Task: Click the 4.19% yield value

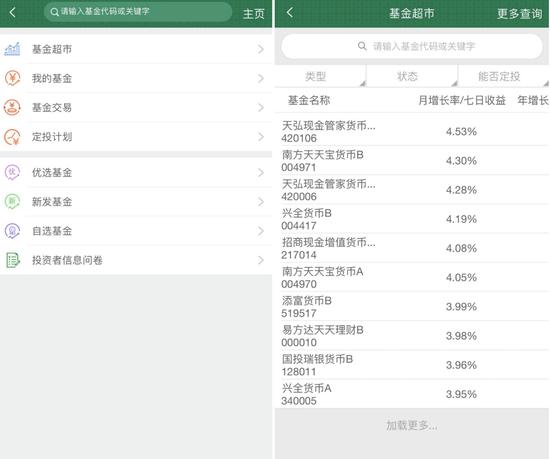Action: coord(461,219)
